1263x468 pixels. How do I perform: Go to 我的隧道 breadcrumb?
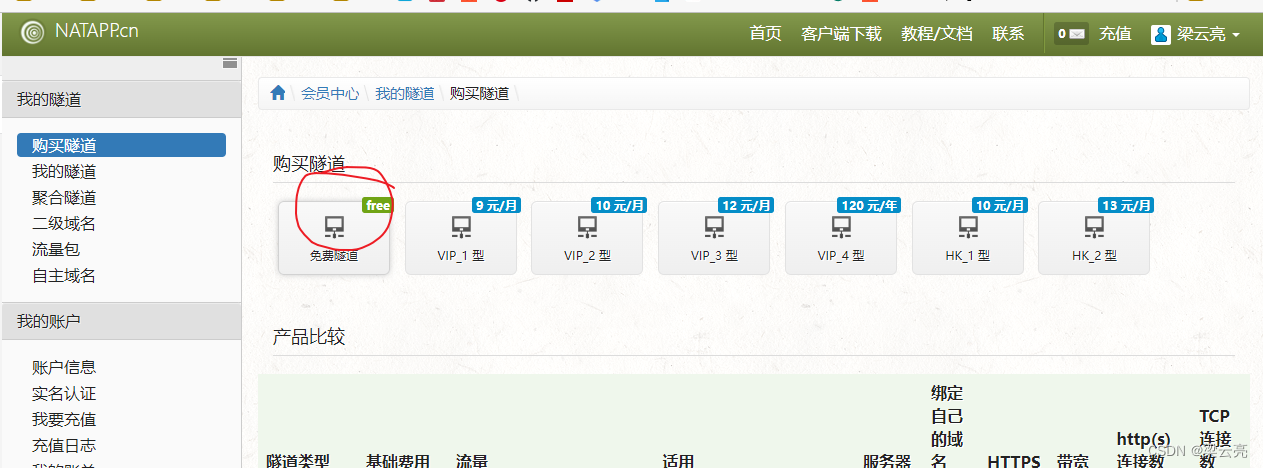(404, 93)
